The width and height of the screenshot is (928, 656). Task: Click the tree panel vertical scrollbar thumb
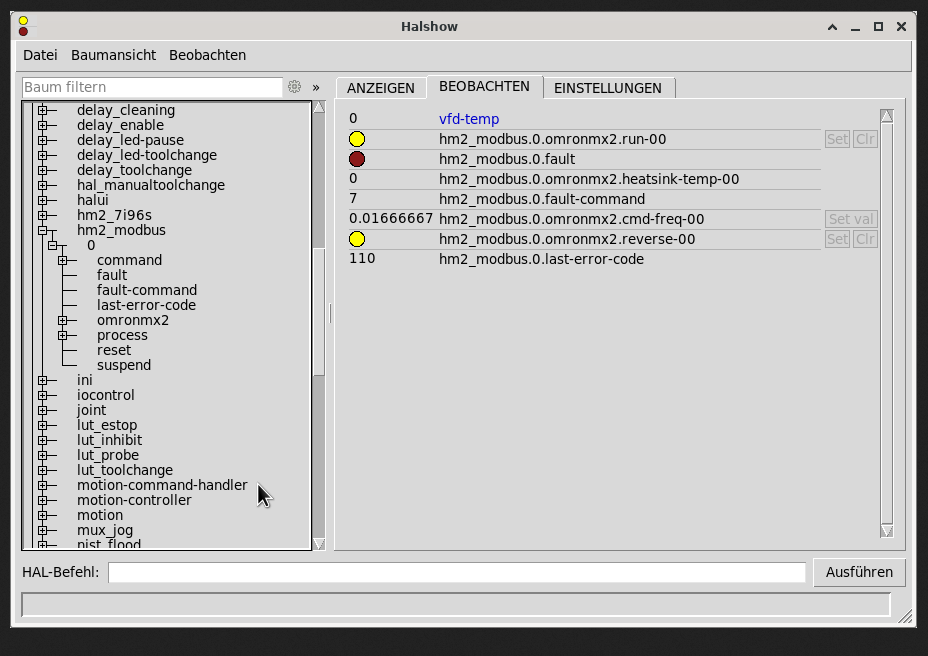pos(319,310)
